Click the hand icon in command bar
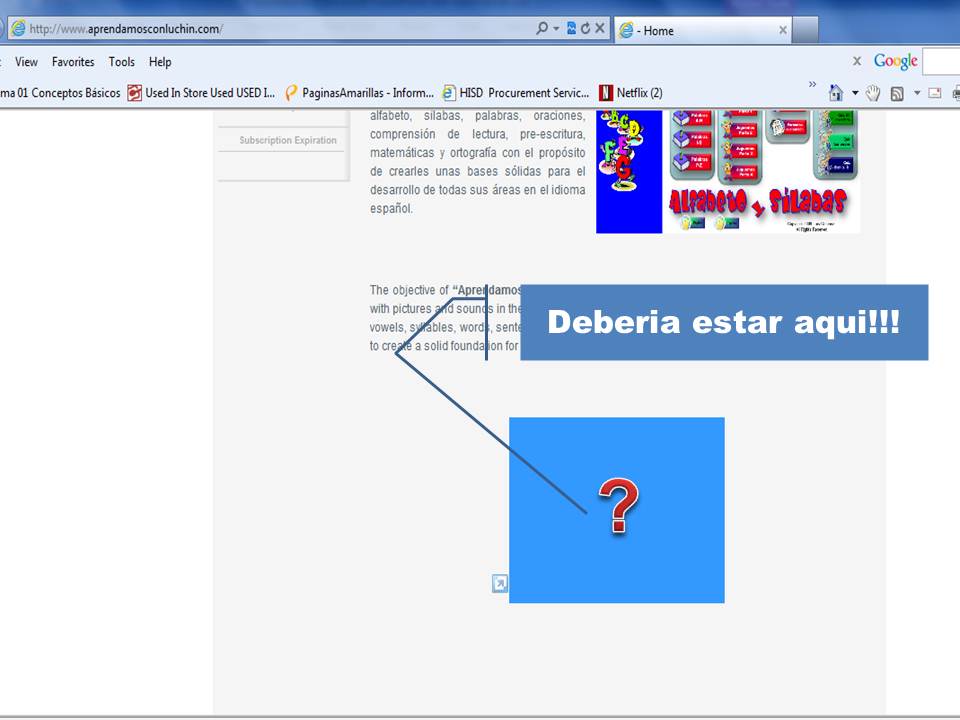Screen dimensions: 960x720 [x=872, y=93]
